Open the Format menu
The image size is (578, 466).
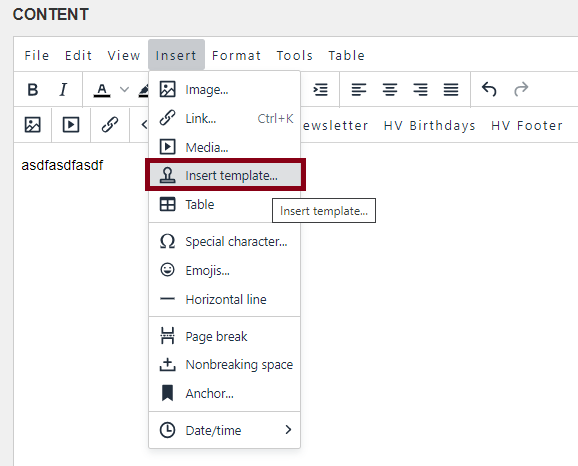coord(236,55)
